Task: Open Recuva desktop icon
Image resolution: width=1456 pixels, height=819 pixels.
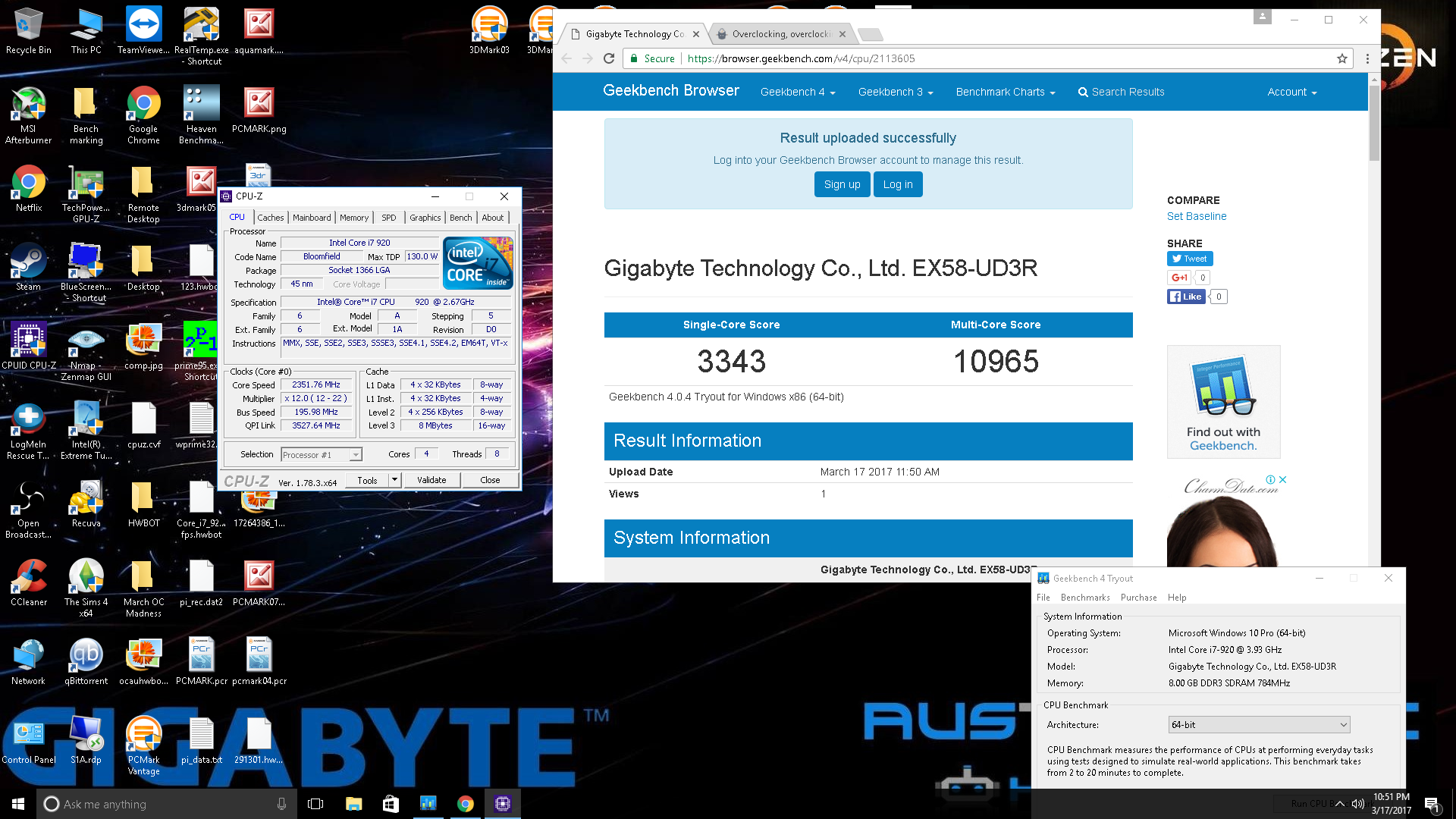Action: click(x=86, y=504)
